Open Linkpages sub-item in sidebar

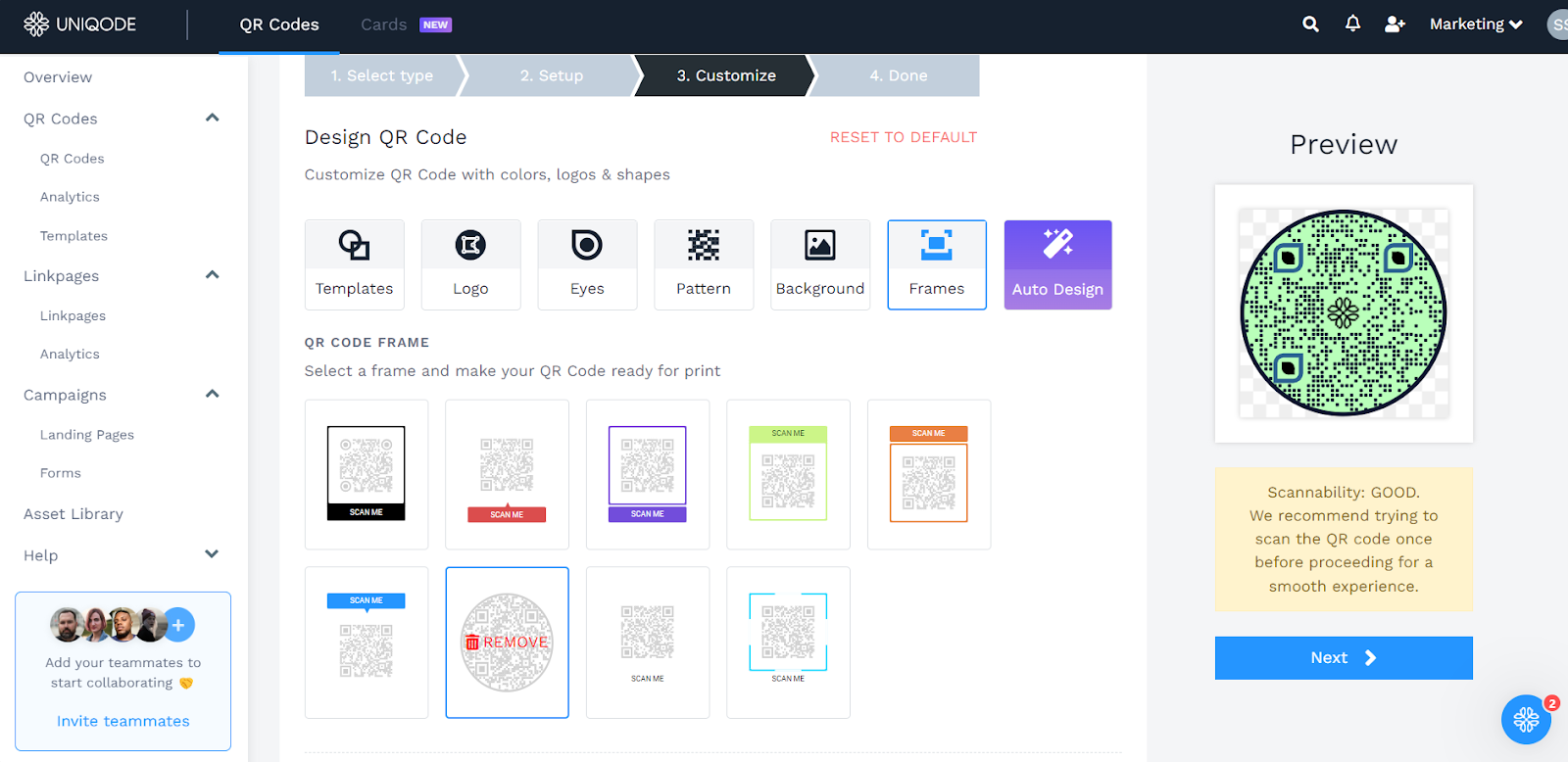coord(73,316)
